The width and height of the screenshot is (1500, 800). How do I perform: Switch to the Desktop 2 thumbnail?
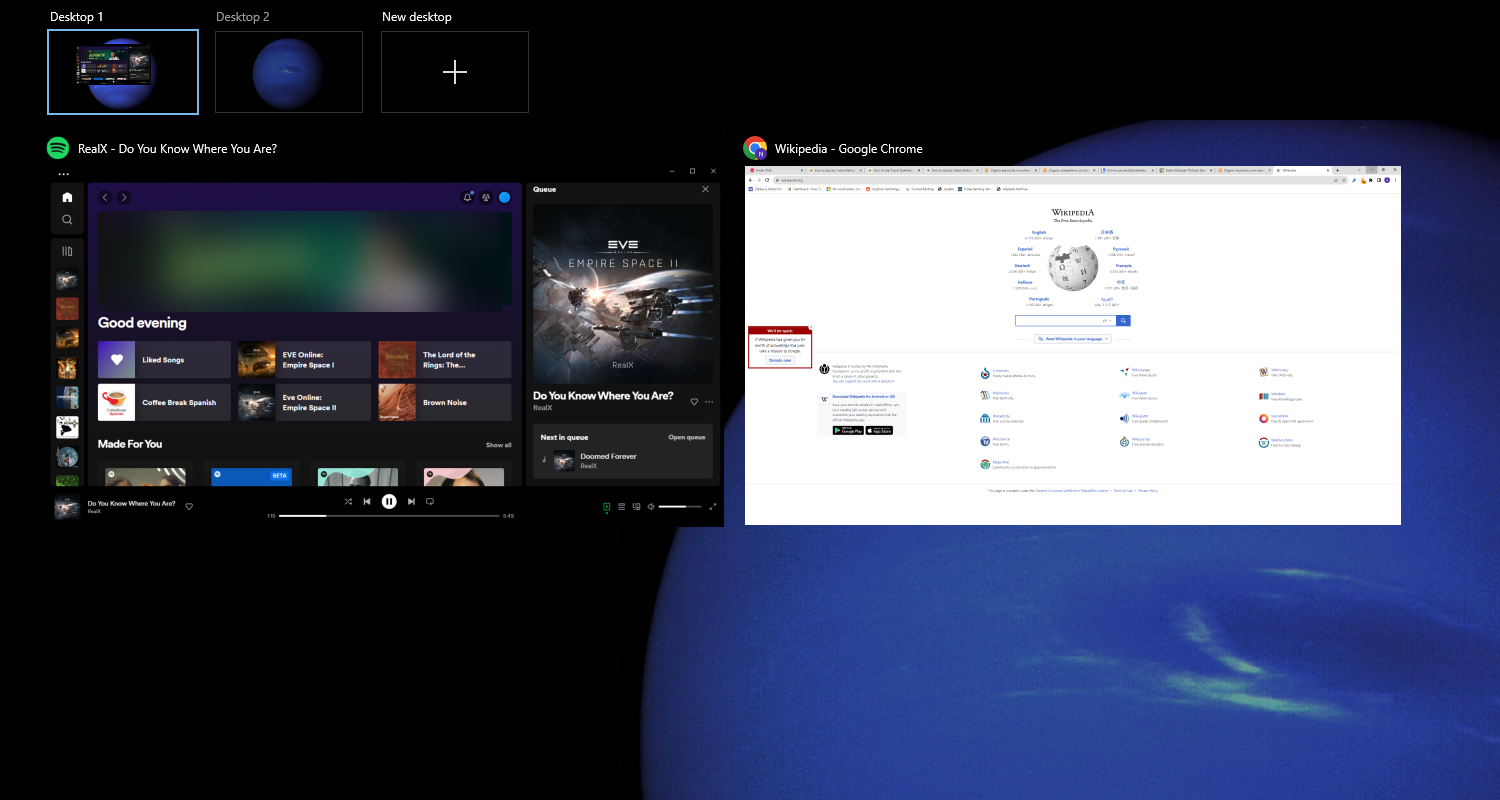tap(289, 72)
